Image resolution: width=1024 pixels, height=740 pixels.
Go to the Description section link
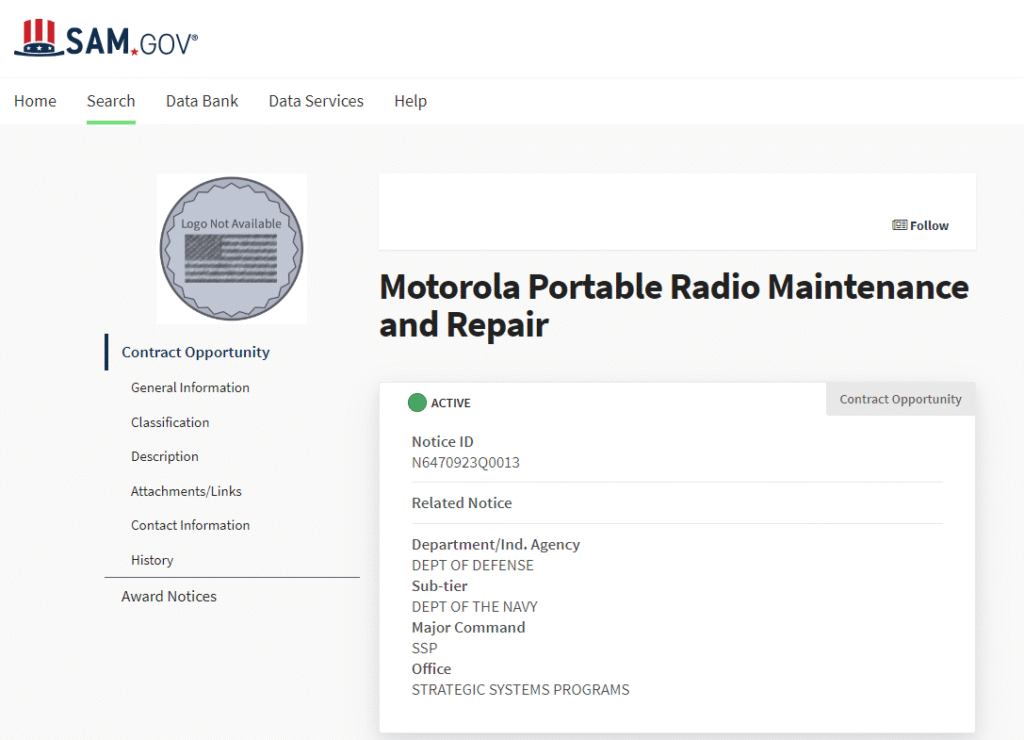pyautogui.click(x=165, y=456)
